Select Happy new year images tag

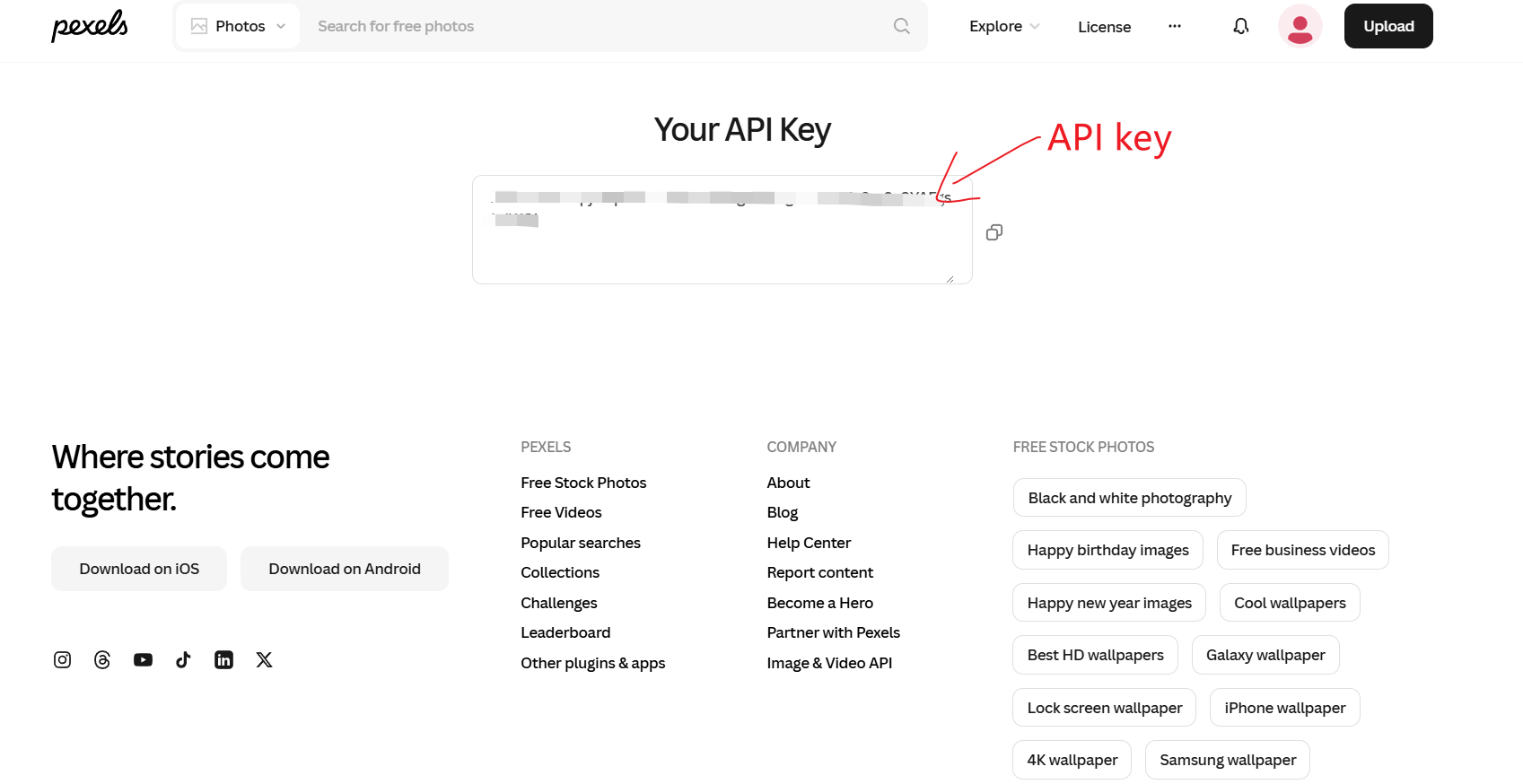coord(1109,603)
